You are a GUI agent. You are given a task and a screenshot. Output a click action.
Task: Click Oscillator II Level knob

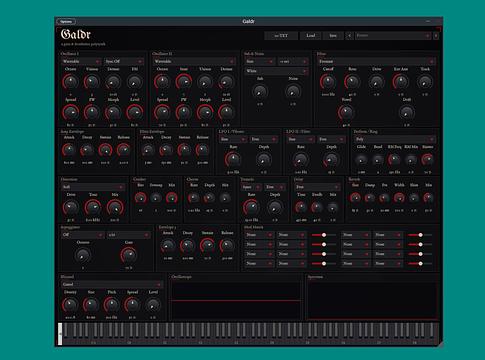[226, 113]
